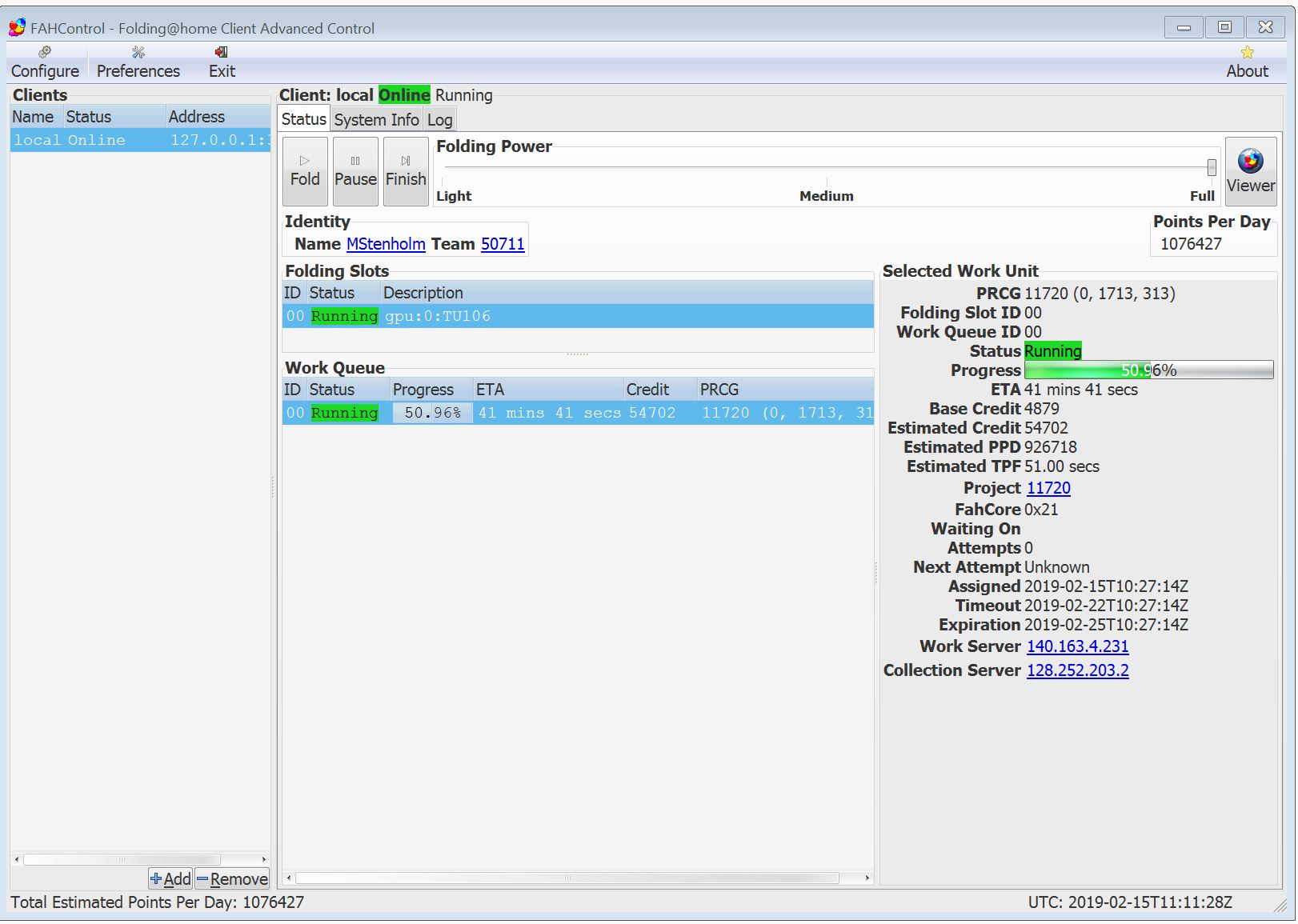The width and height of the screenshot is (1298, 924).
Task: Select work queue row 00 Running
Action: point(578,413)
